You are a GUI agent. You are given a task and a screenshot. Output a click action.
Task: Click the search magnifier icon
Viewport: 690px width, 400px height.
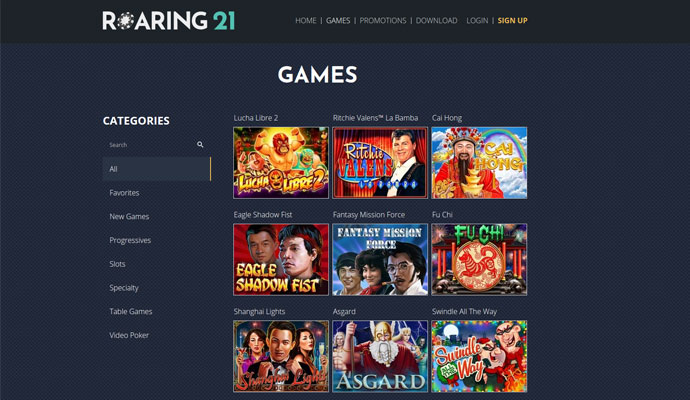(200, 144)
